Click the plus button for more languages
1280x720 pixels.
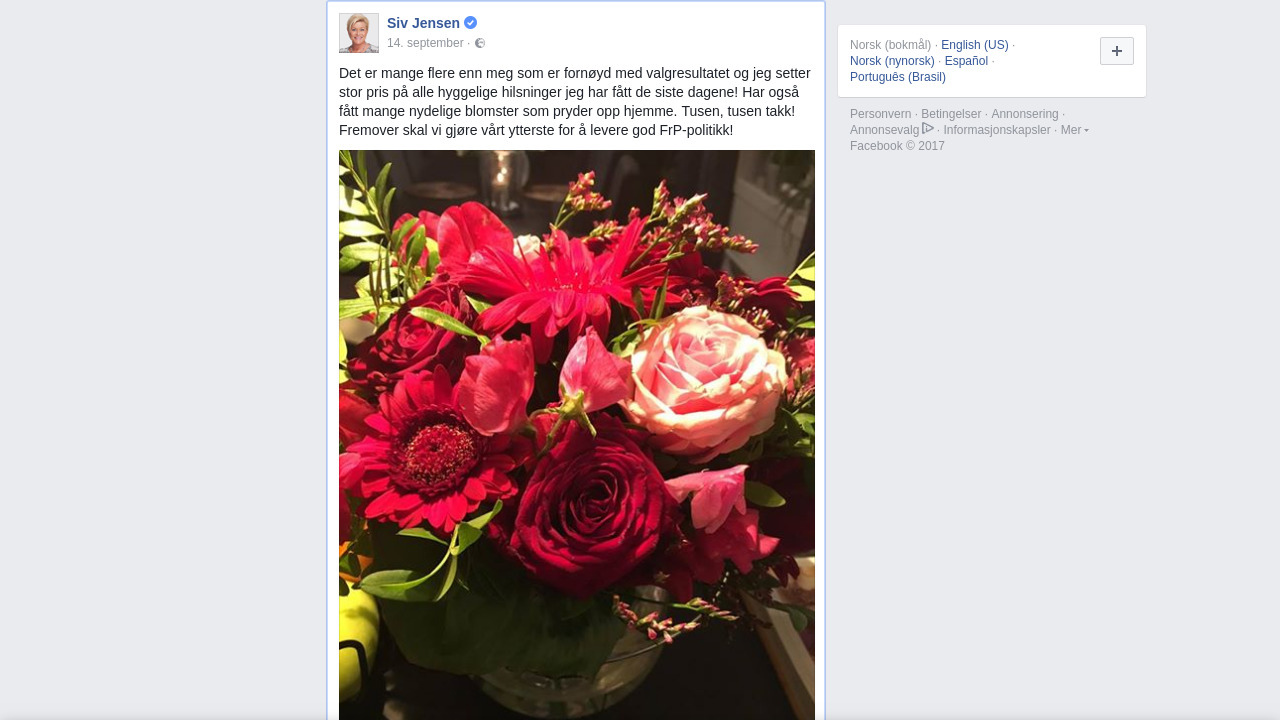click(1117, 51)
